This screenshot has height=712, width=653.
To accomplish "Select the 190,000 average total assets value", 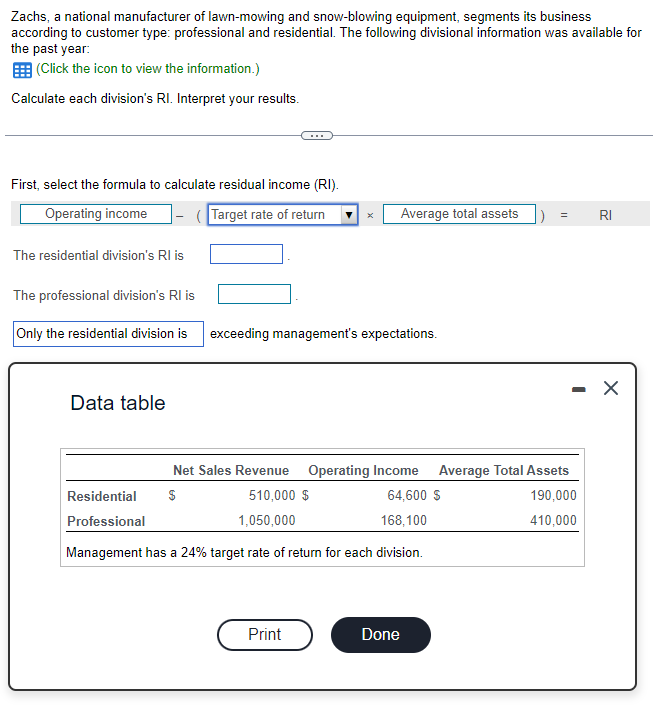I will (x=553, y=495).
